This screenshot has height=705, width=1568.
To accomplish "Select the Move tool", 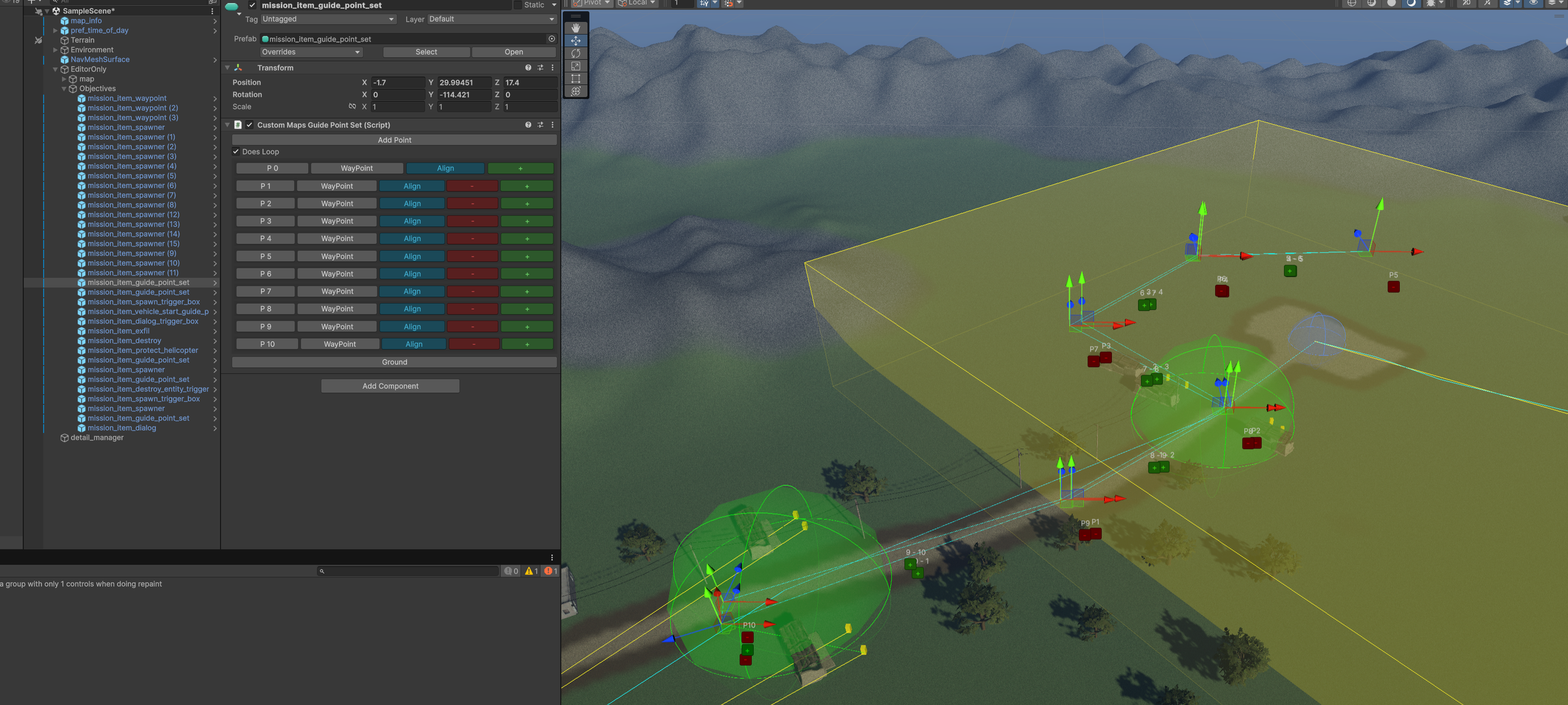I will 575,41.
